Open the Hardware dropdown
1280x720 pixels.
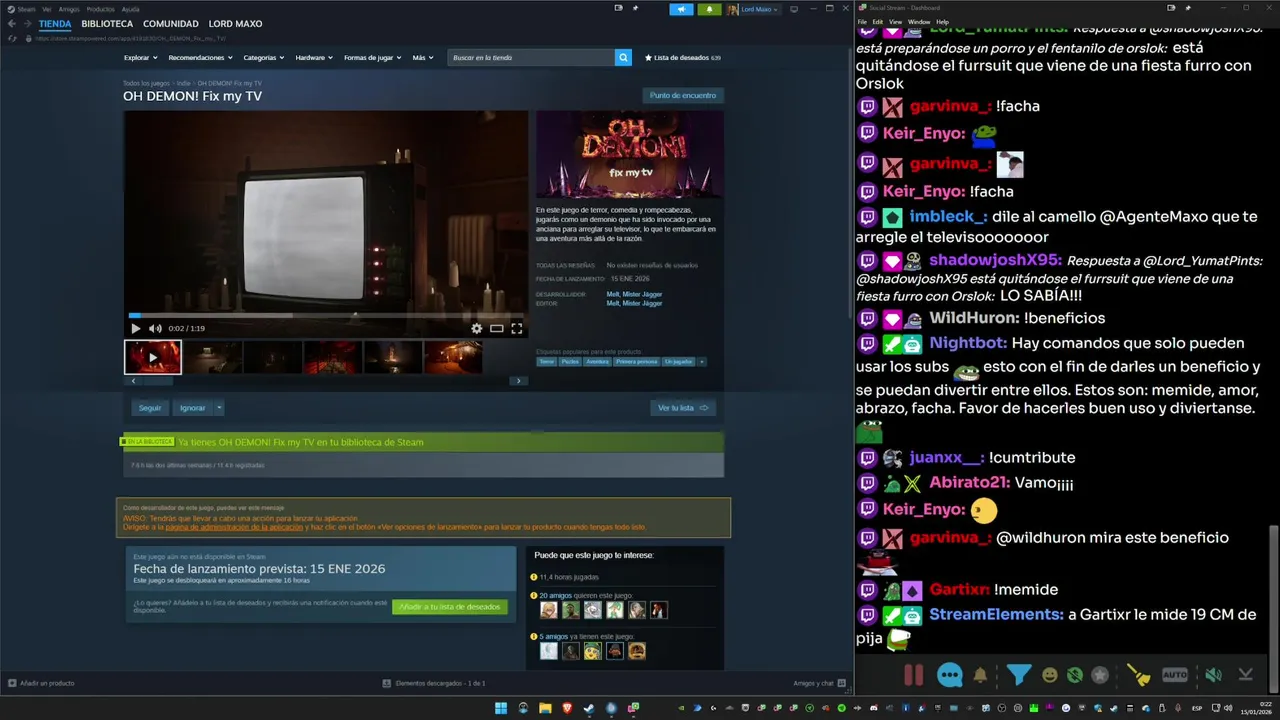click(x=315, y=58)
